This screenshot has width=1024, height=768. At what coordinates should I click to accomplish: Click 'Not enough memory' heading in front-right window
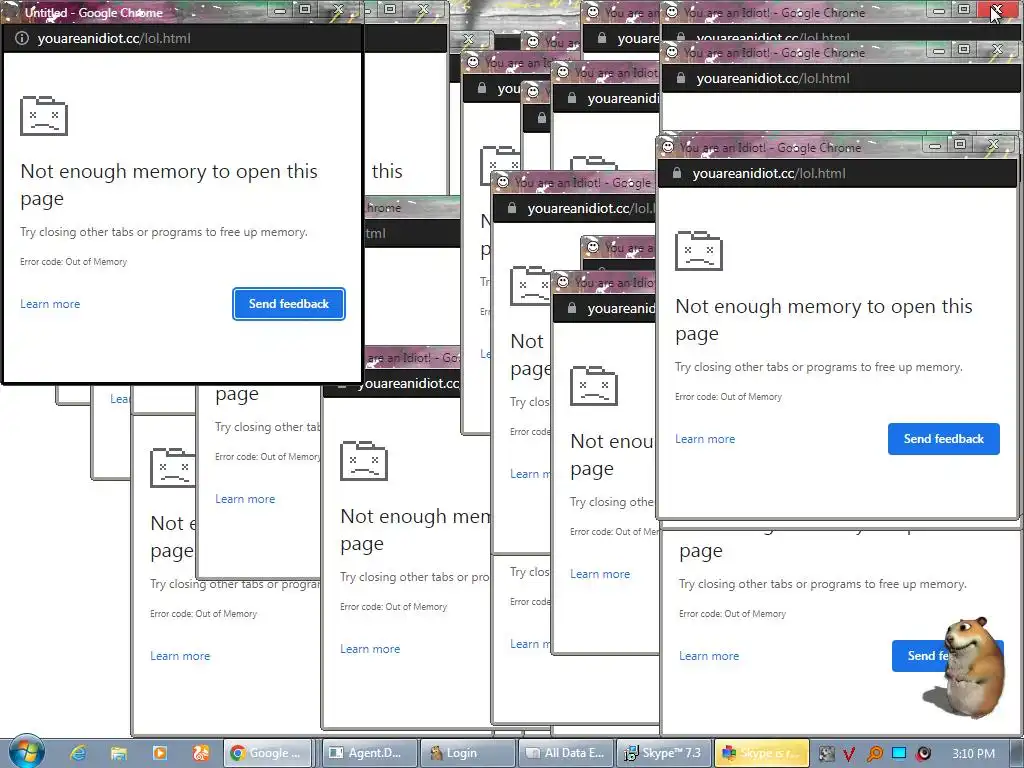click(x=824, y=319)
